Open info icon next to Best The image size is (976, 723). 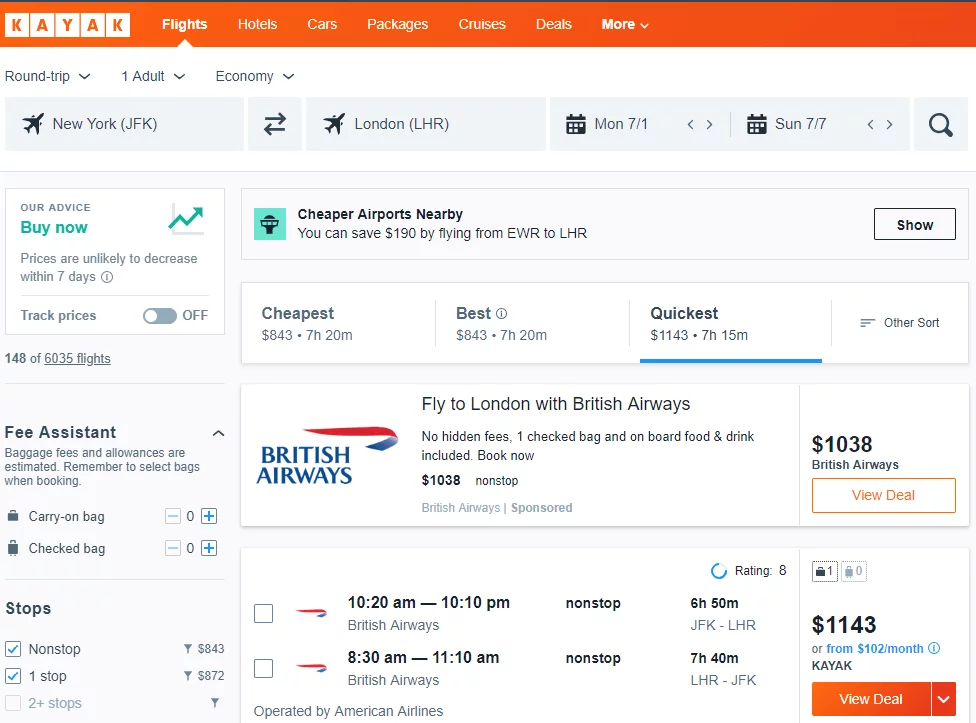pyautogui.click(x=502, y=314)
